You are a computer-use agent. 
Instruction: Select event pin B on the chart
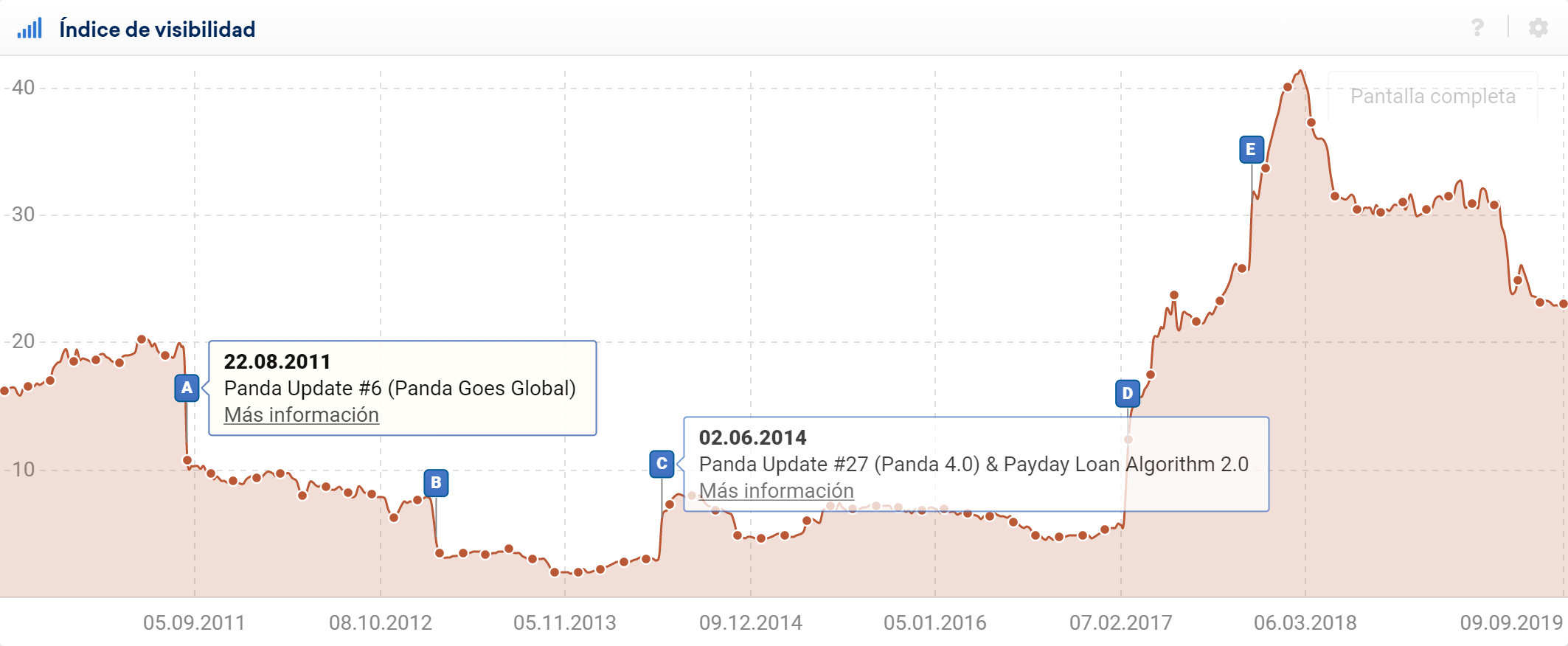[x=436, y=483]
